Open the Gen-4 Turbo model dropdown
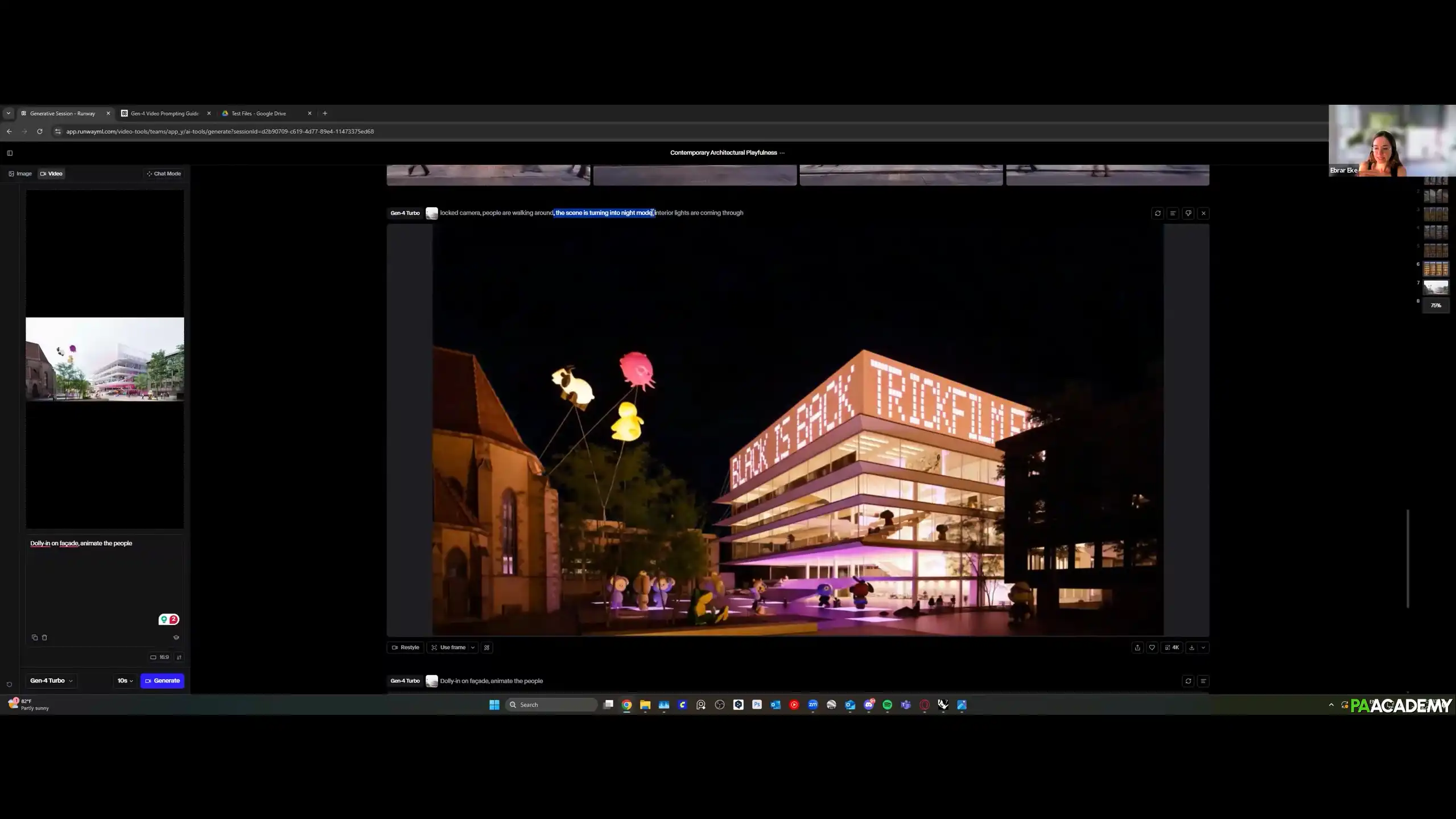 [x=51, y=681]
